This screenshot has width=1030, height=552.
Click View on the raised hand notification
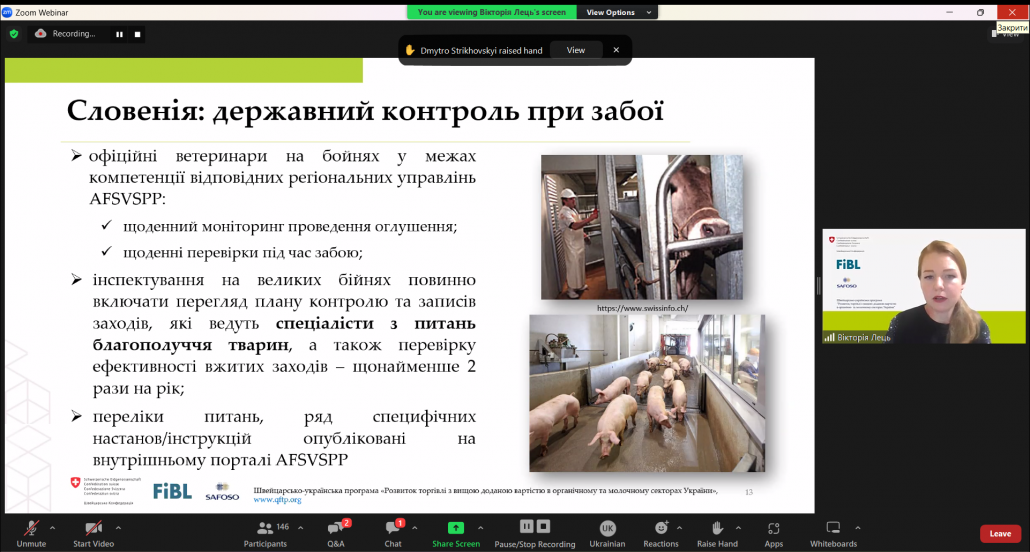[576, 50]
